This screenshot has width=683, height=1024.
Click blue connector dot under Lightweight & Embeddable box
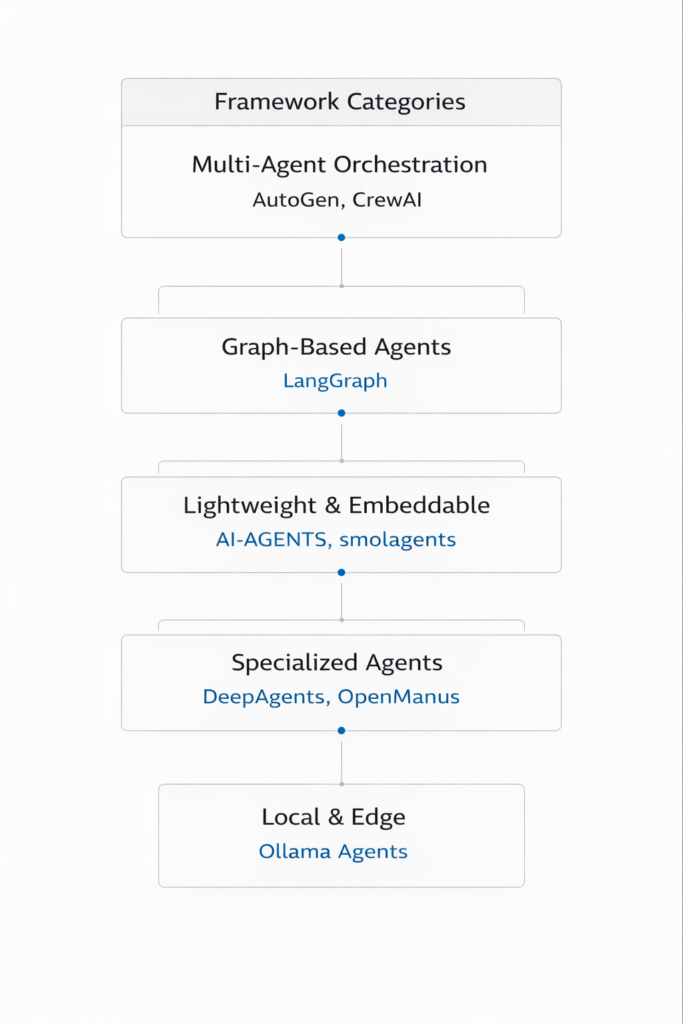coord(341,573)
